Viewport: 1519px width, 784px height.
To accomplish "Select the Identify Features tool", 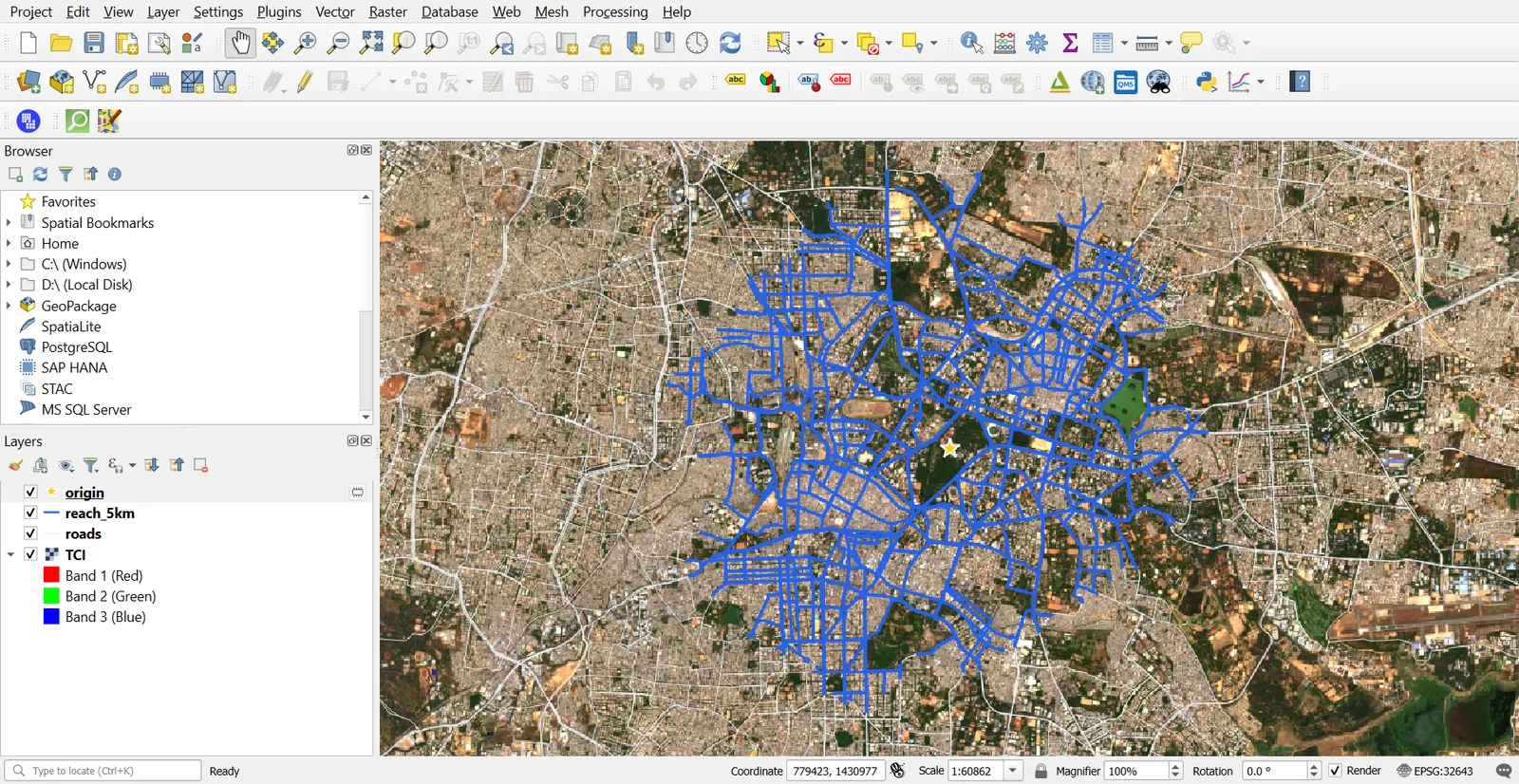I will [971, 43].
